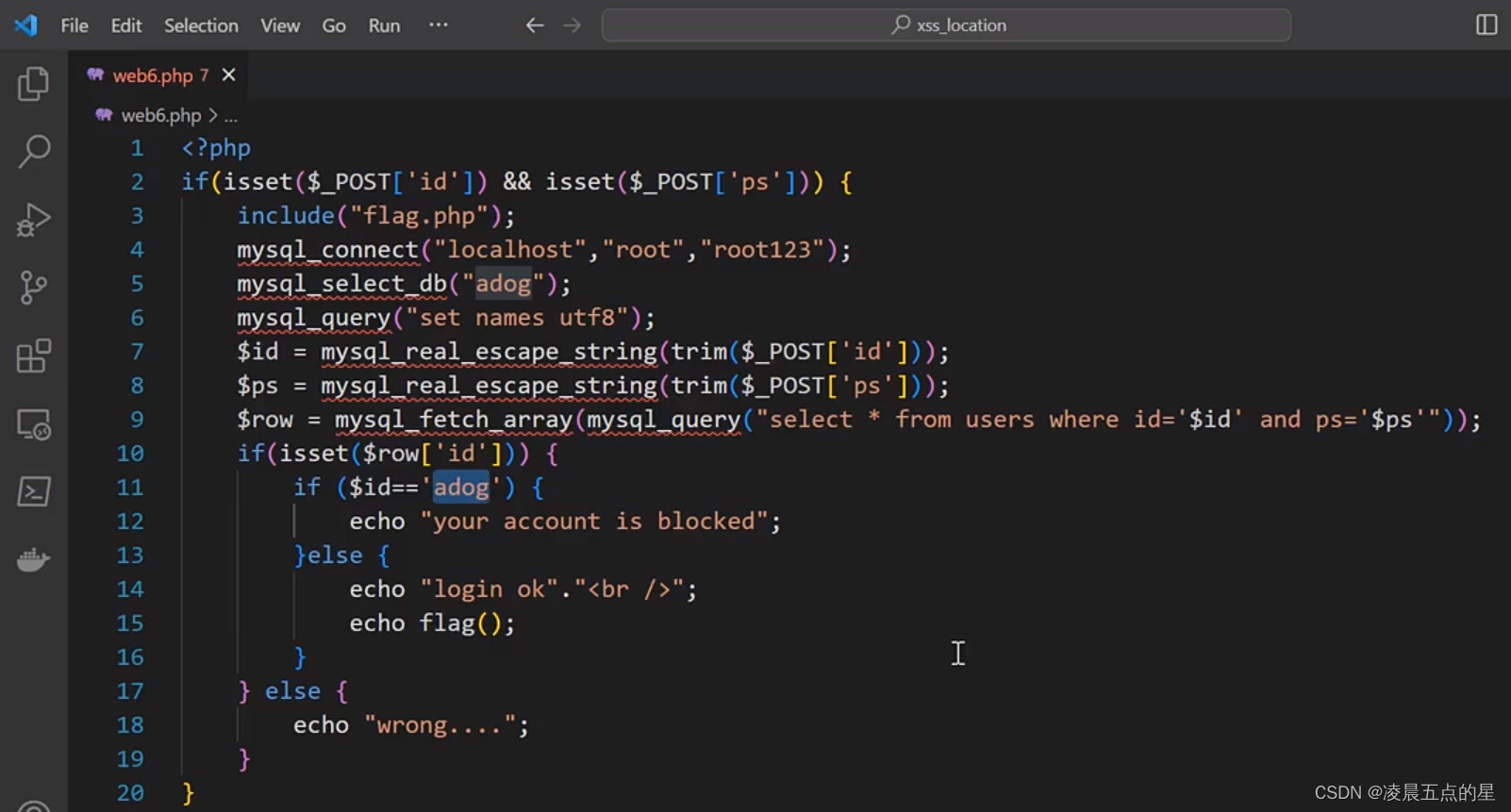Open the Source Control view

[34, 288]
